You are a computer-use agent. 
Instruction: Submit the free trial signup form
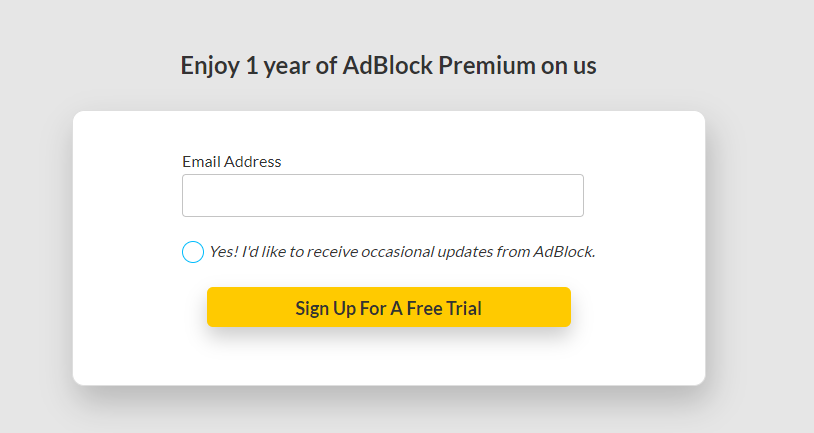(388, 308)
